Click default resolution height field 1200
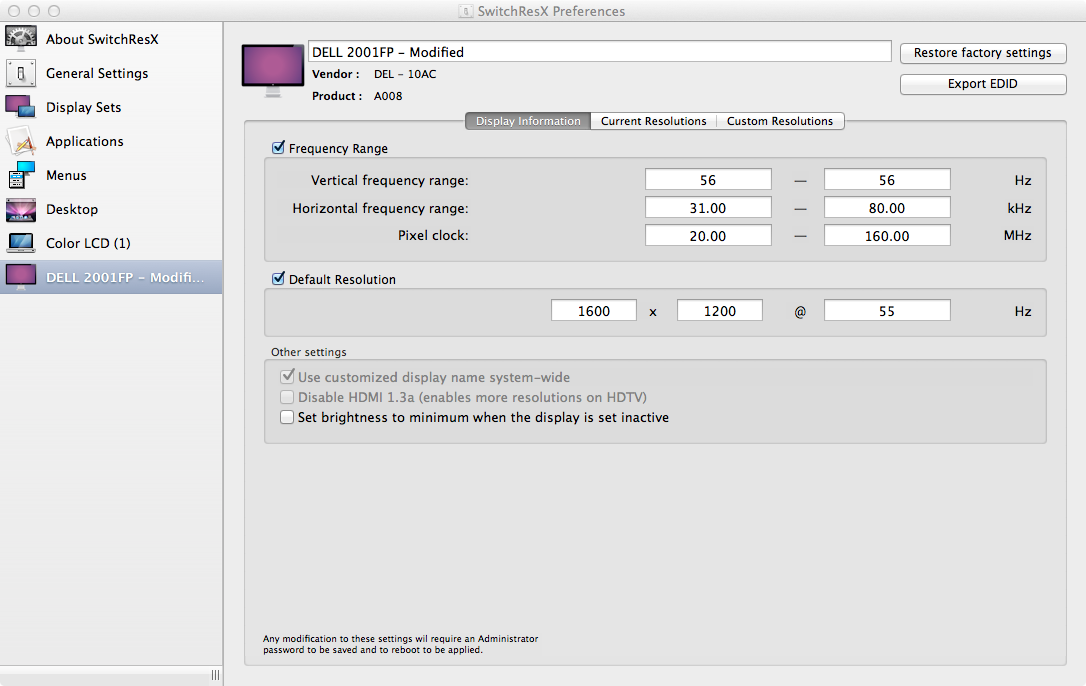The height and width of the screenshot is (686, 1086). pyautogui.click(x=720, y=310)
